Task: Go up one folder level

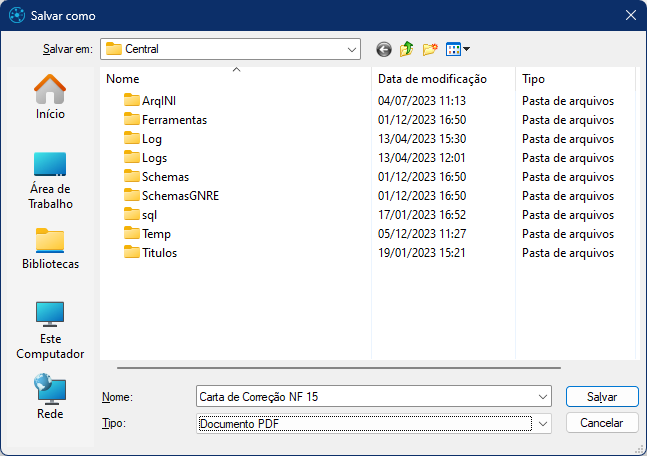Action: 406,49
